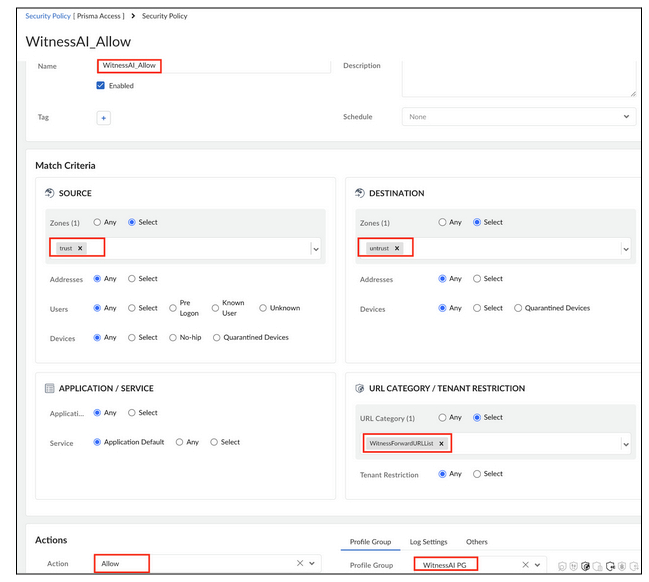
Task: Click the highlighted shield-with-arrow profile icon
Action: [610, 566]
